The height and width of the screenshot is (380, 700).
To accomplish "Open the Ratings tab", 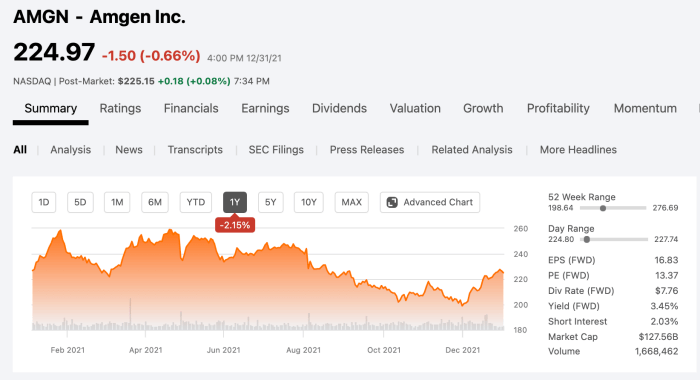I will (120, 109).
